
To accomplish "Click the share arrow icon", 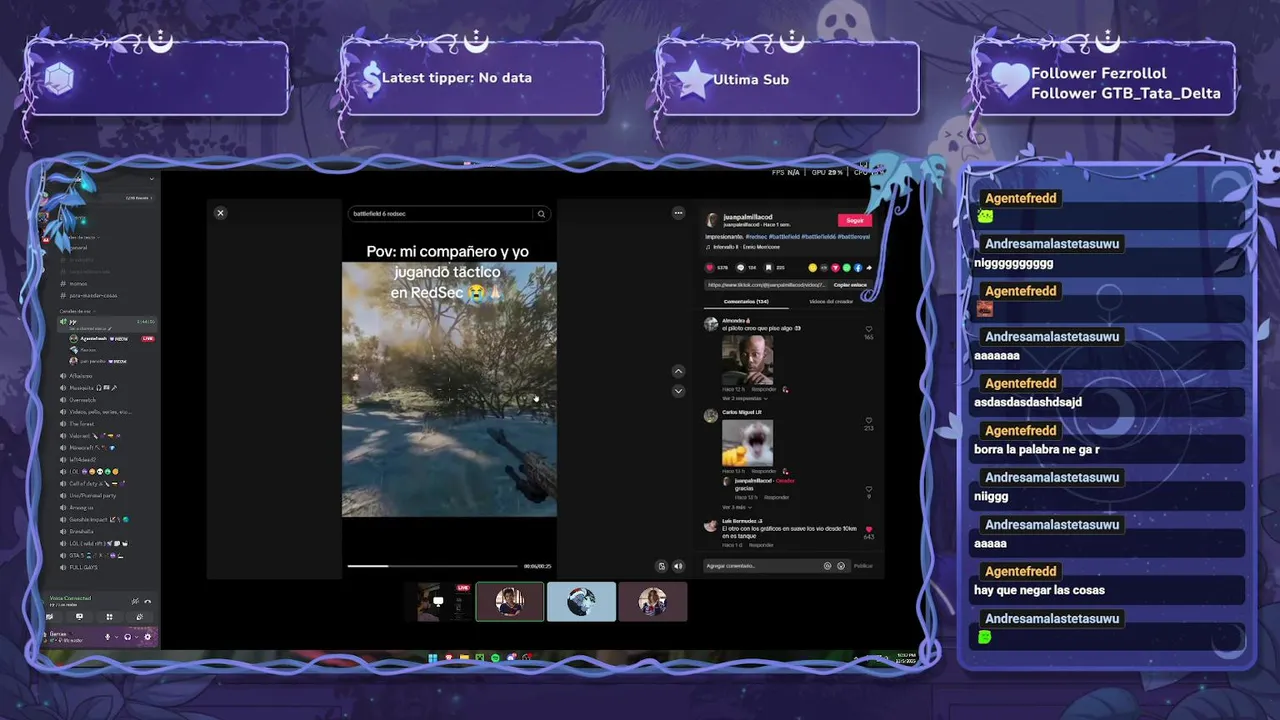I will click(869, 268).
